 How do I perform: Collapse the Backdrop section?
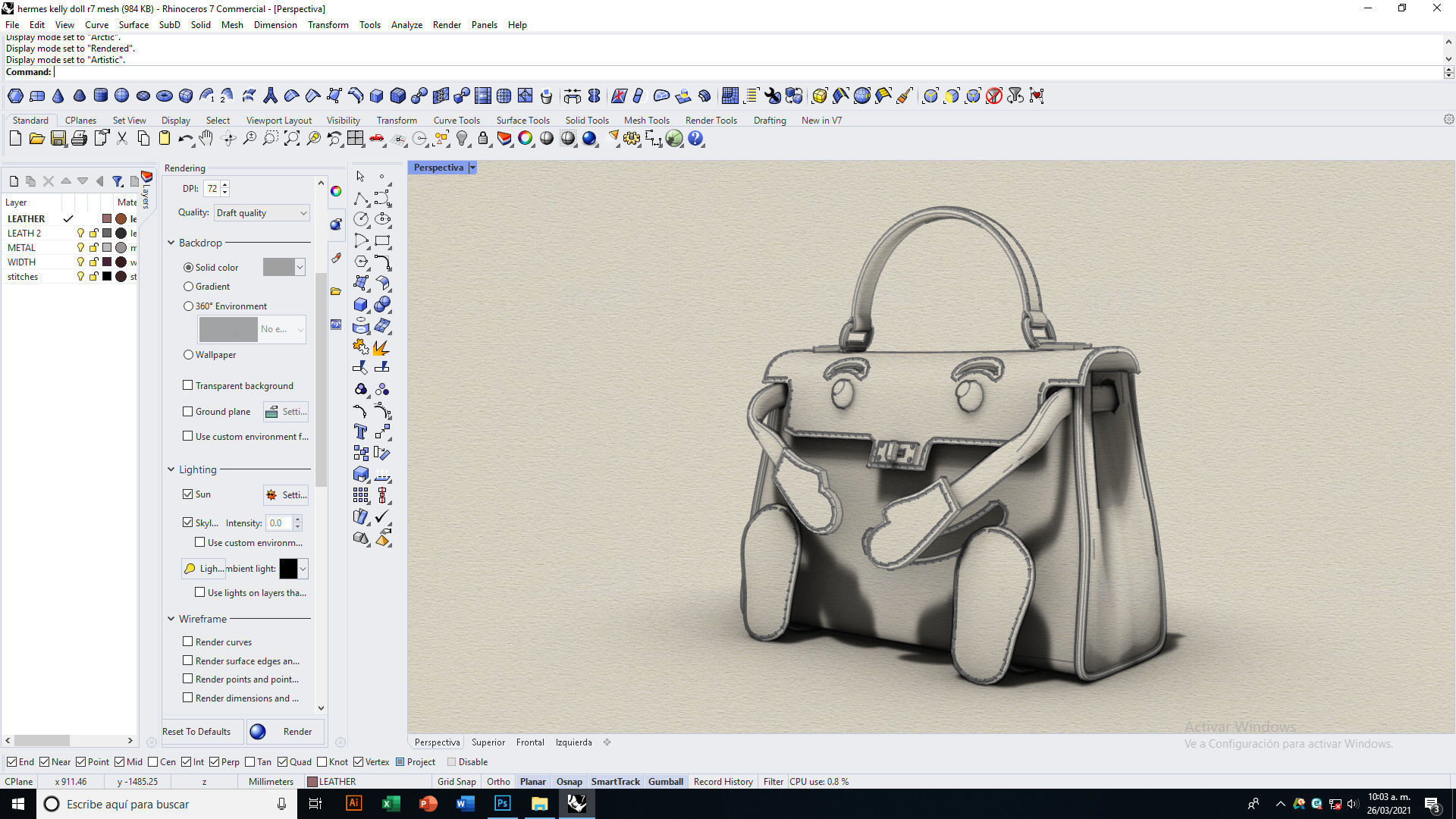tap(171, 243)
